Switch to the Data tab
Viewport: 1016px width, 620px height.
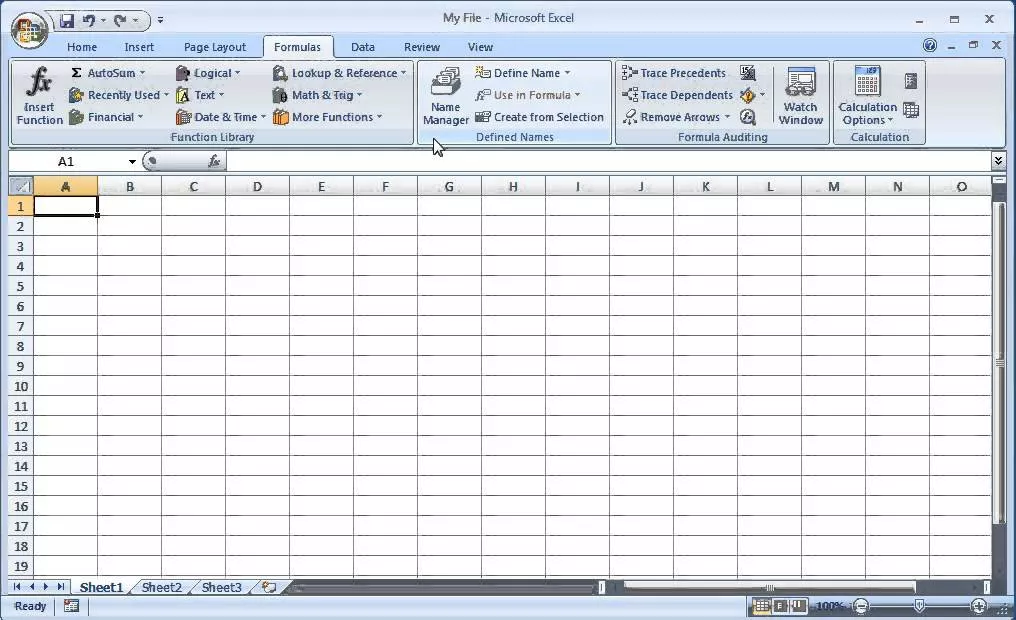(363, 47)
